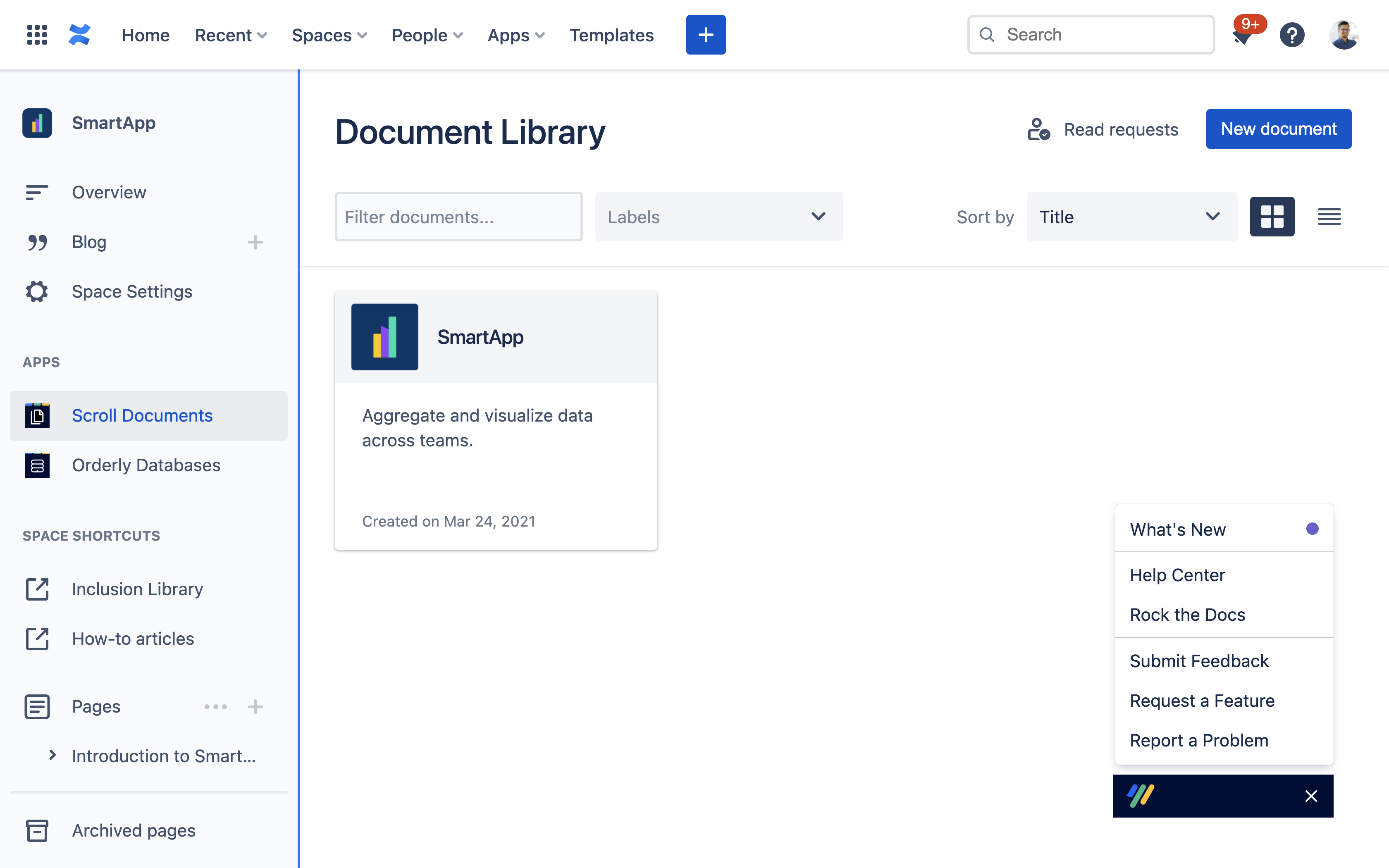
Task: Click the Confluence logo
Action: [x=80, y=34]
